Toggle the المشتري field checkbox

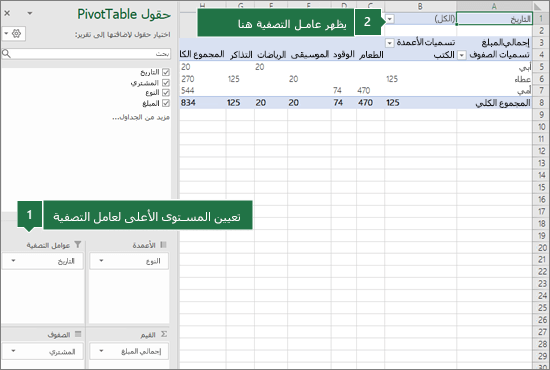click(x=166, y=83)
